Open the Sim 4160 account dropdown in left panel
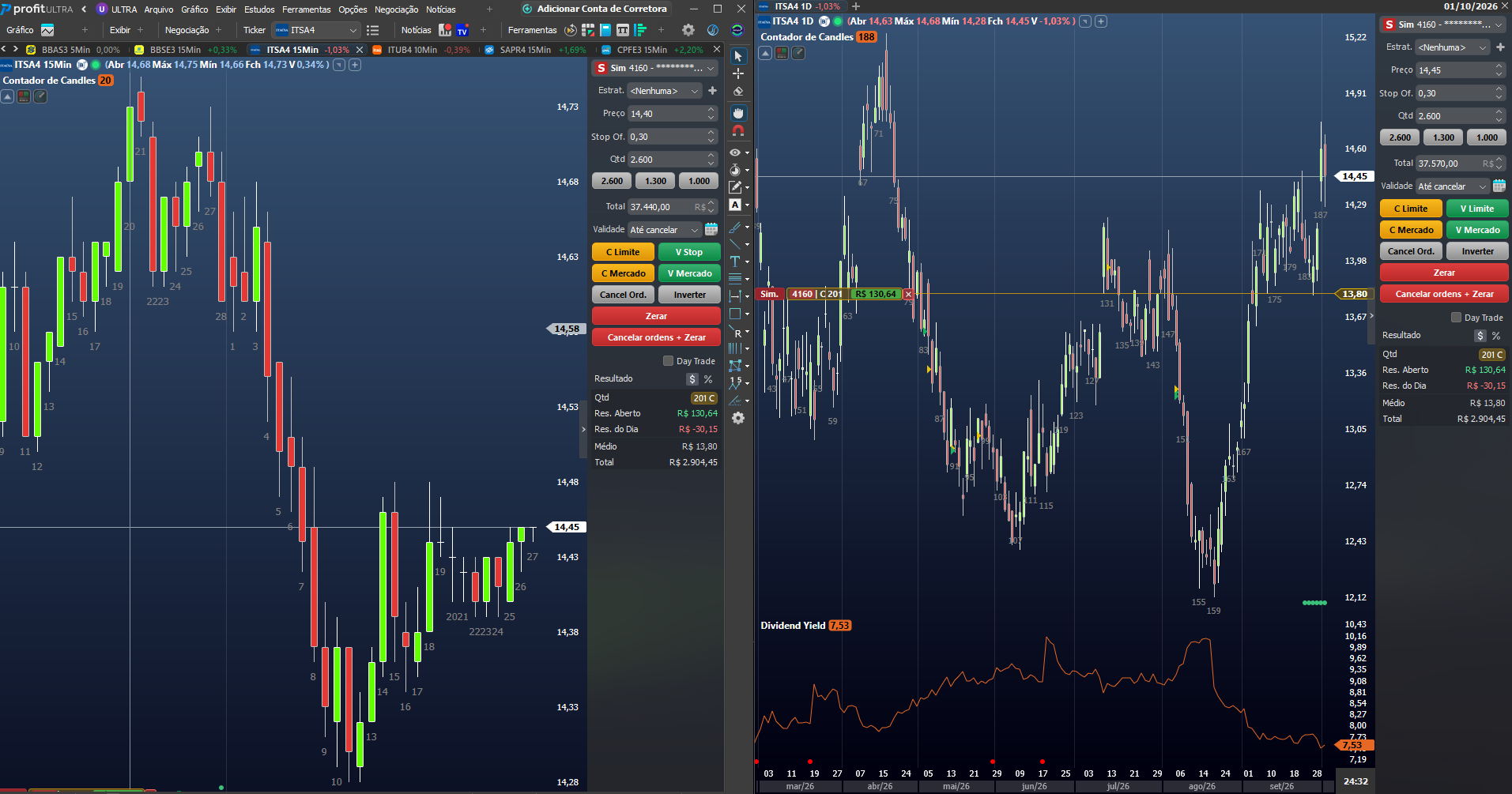This screenshot has width=1512, height=794. [656, 68]
